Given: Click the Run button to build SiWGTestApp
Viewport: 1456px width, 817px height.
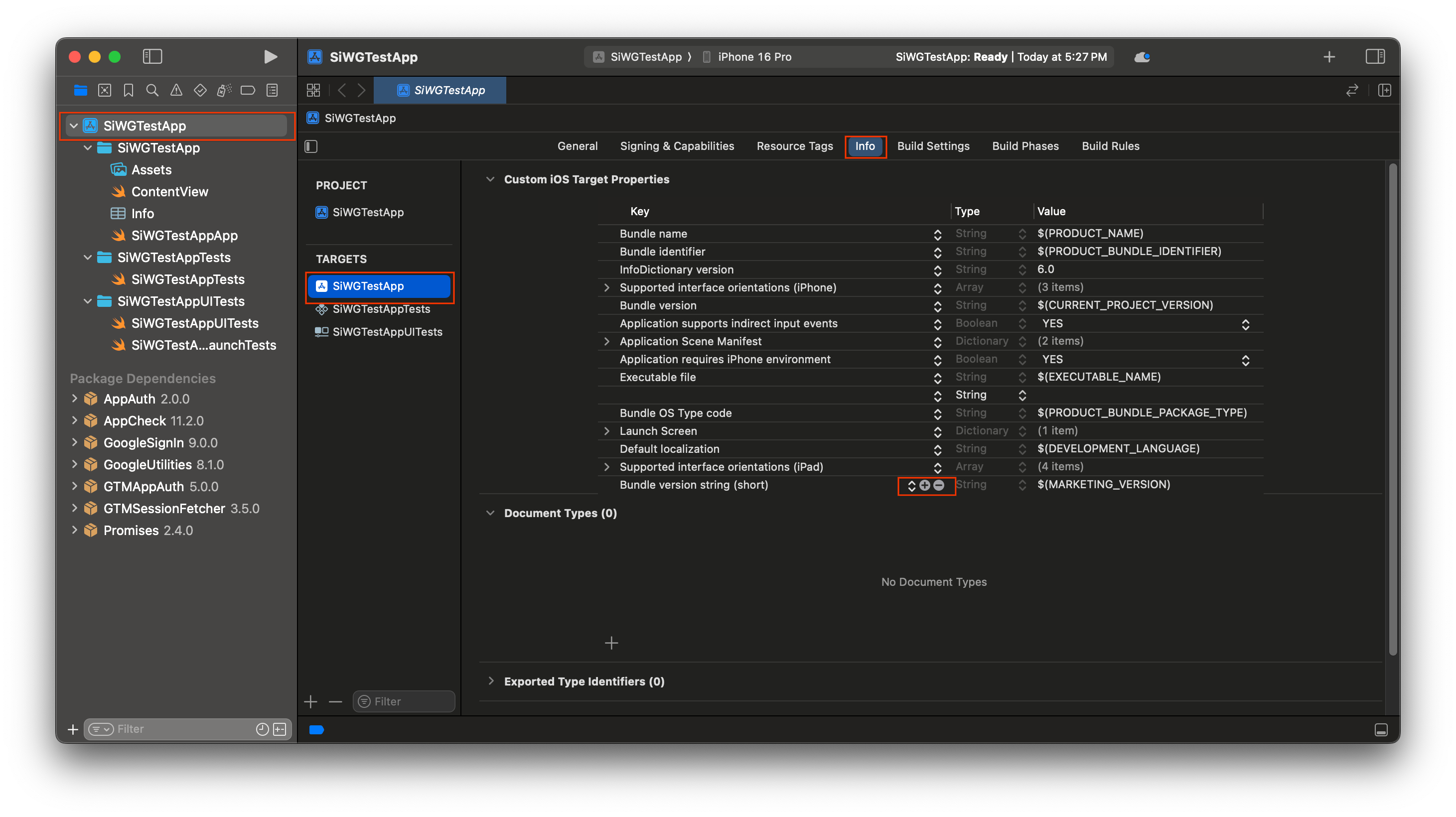Looking at the screenshot, I should coord(270,56).
